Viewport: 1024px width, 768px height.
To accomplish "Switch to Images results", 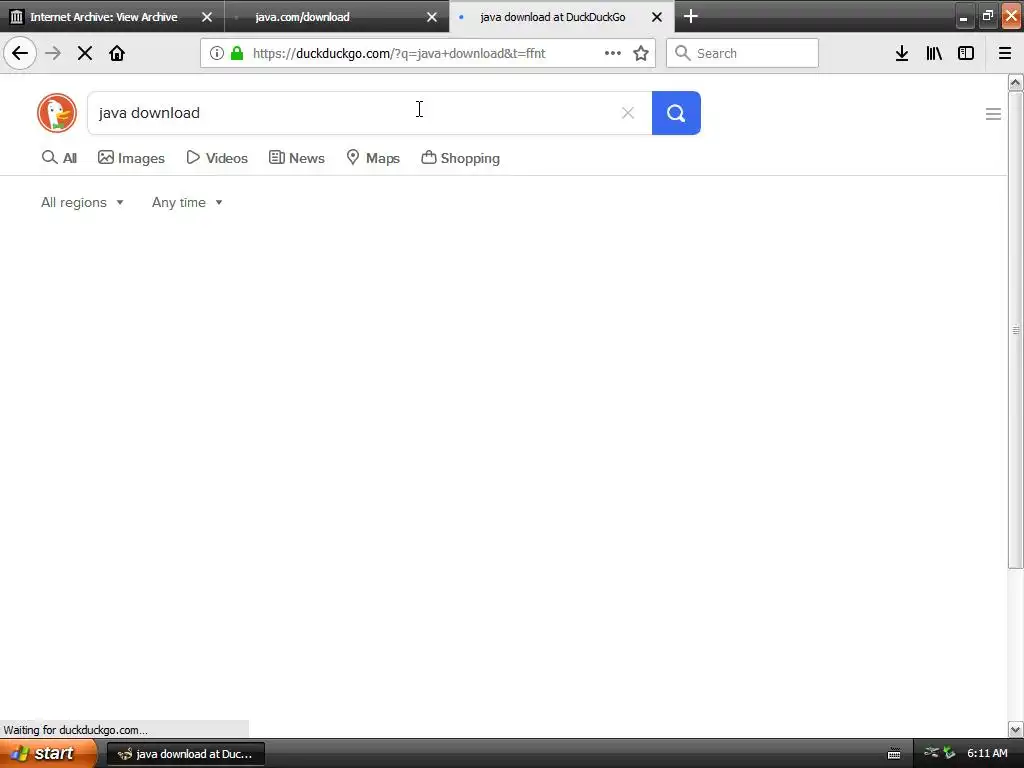I will click(x=131, y=158).
